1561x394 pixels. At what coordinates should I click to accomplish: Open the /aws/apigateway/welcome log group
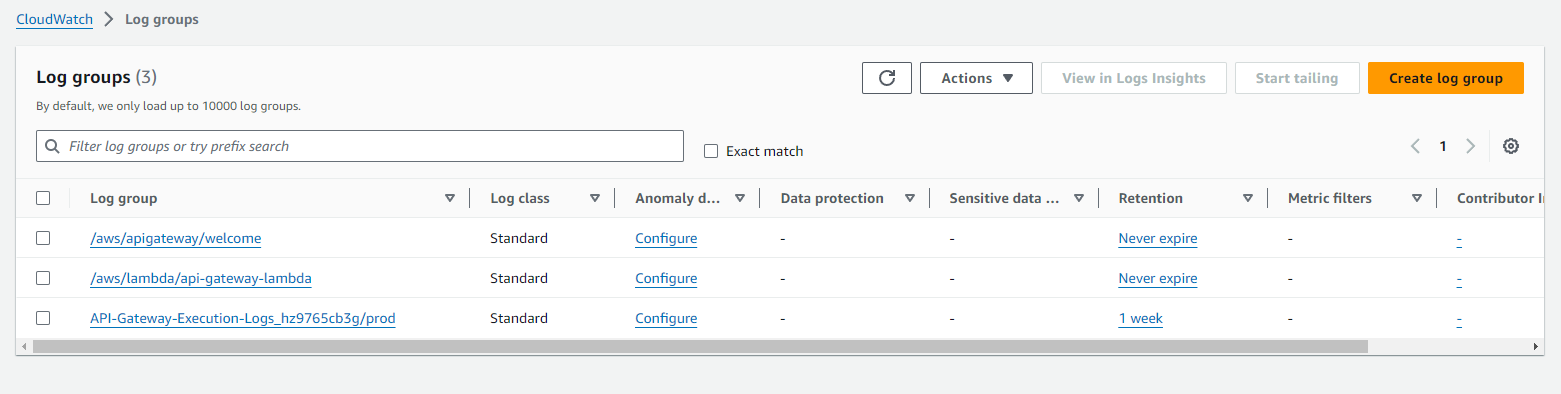[176, 238]
